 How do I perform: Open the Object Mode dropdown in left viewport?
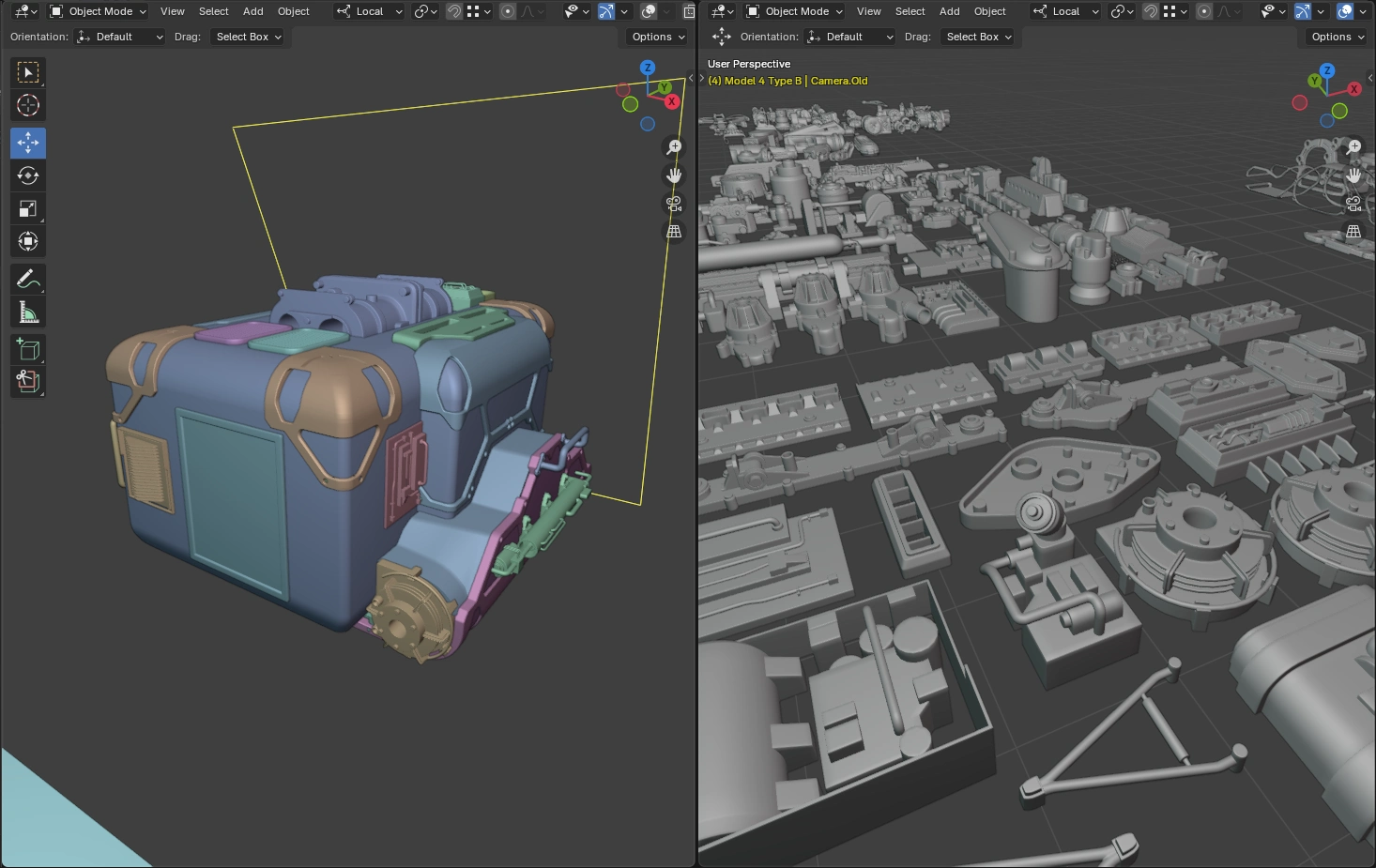(x=99, y=11)
